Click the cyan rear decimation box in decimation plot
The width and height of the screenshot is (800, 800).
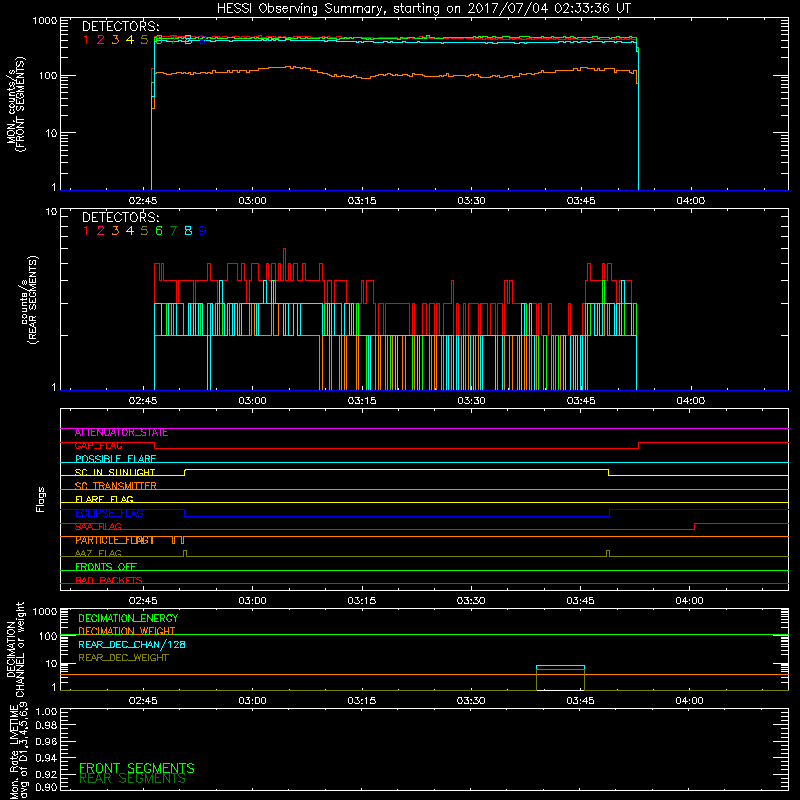click(x=560, y=678)
